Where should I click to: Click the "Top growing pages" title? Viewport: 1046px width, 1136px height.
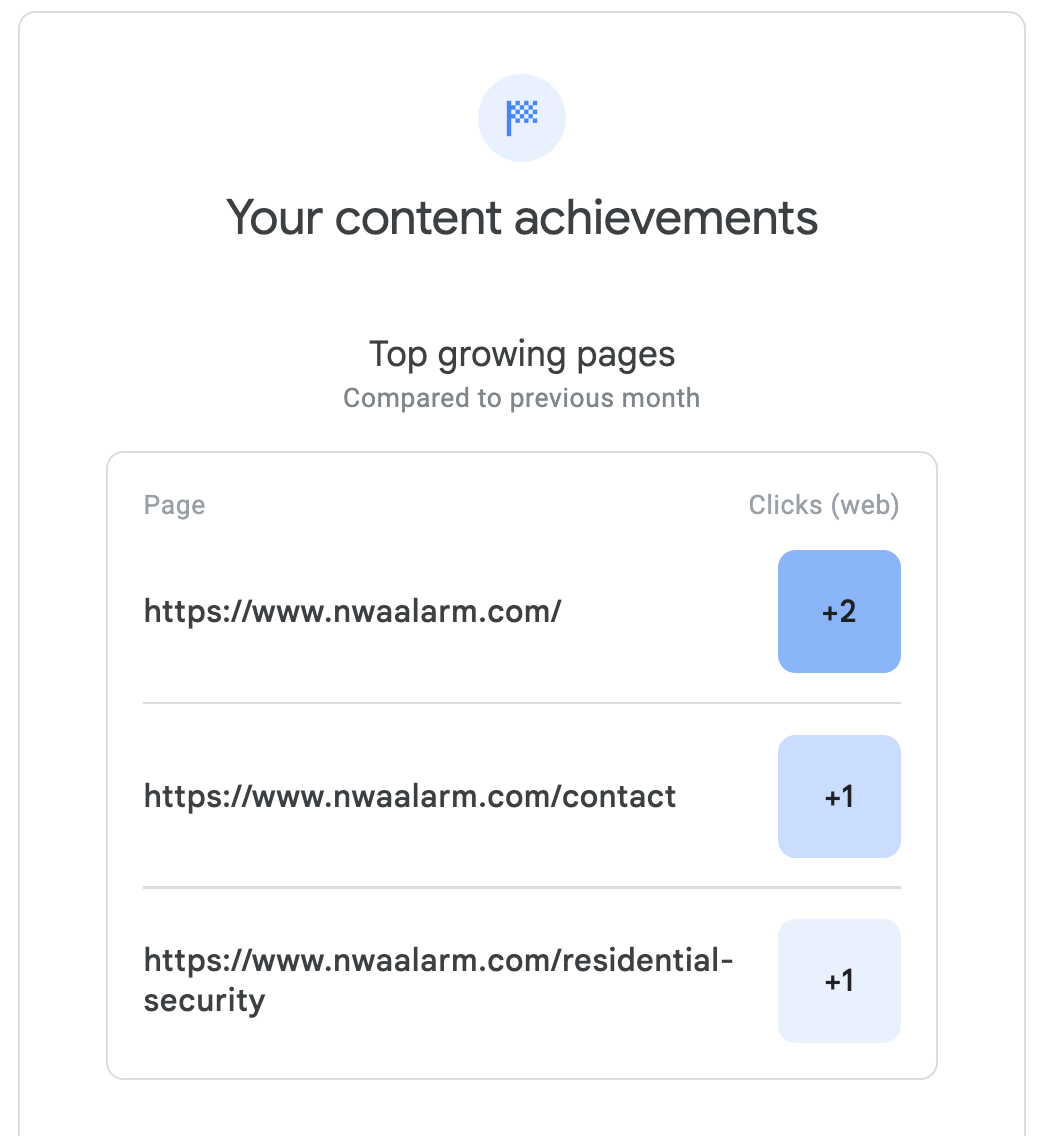(522, 354)
